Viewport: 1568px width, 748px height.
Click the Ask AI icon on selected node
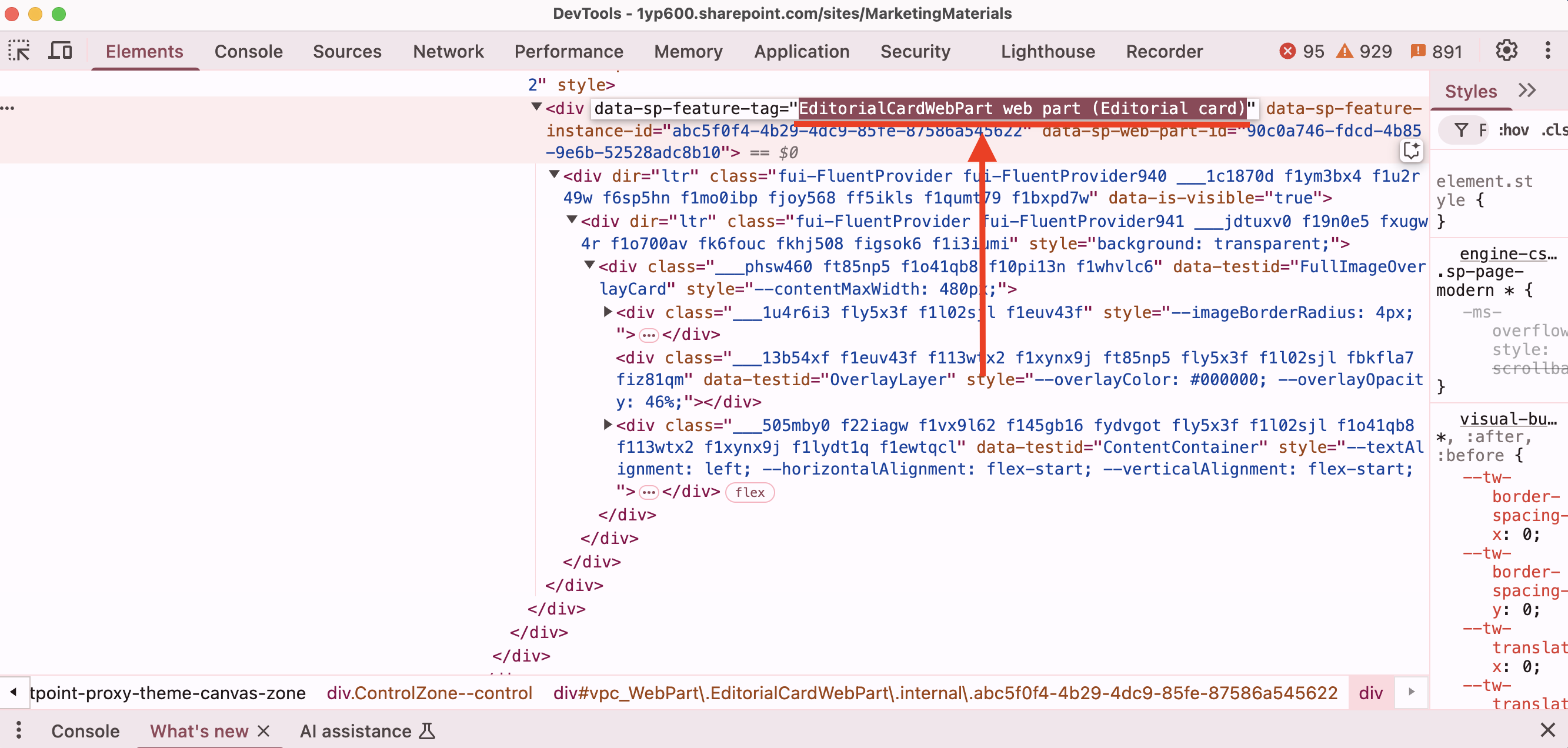point(1410,151)
